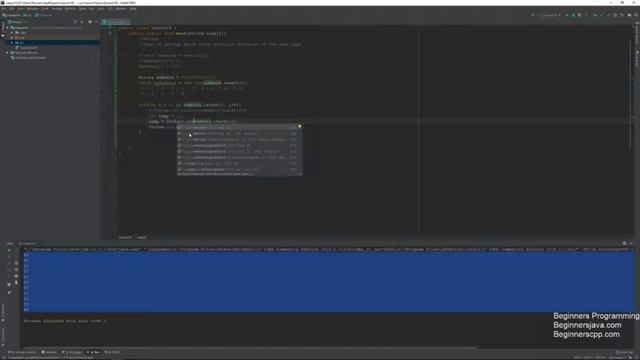Toggle Scroll to End in Run panel toolbar
Viewport: 640px width, 360px height.
click(16, 269)
